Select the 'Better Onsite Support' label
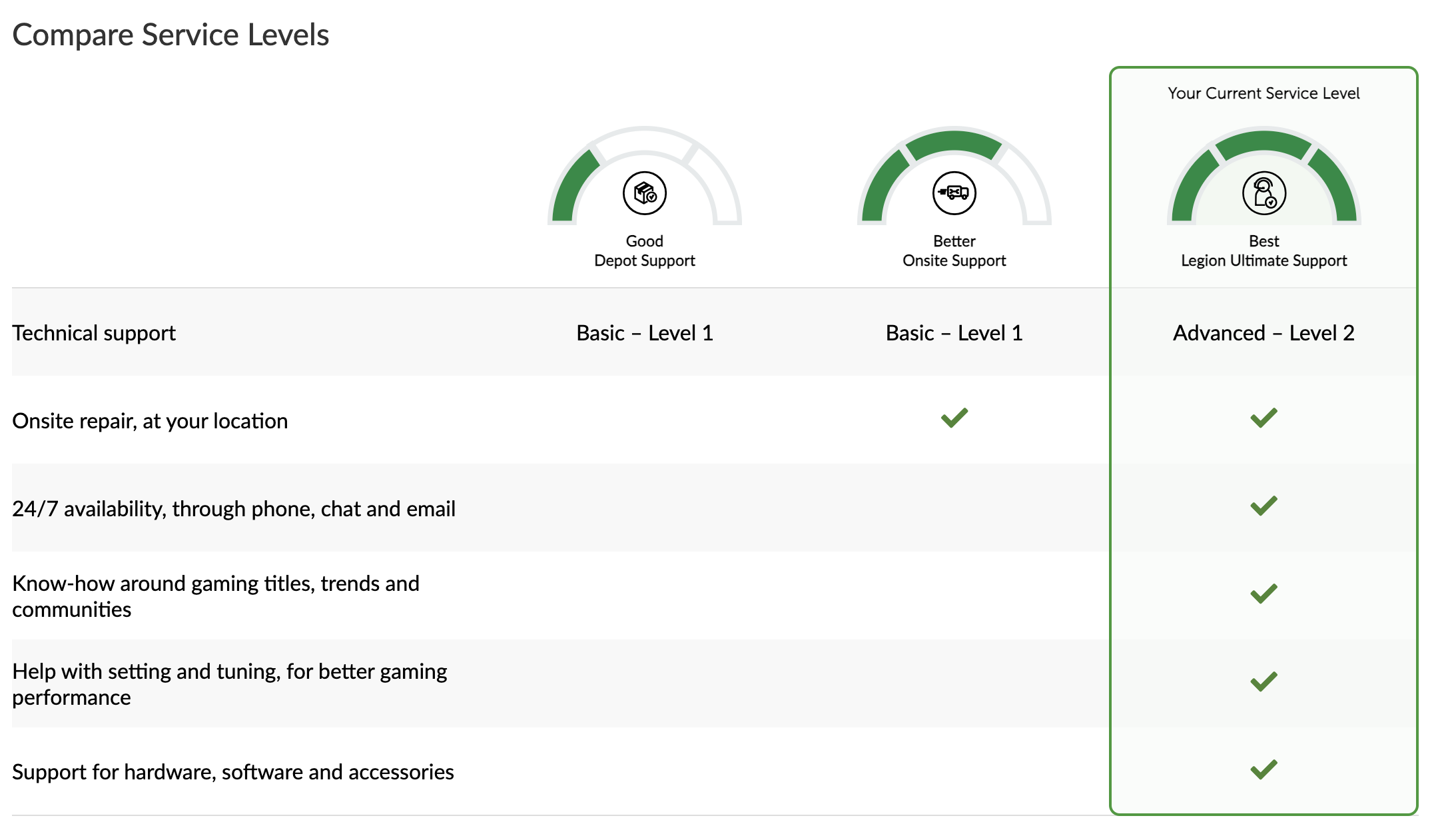The height and width of the screenshot is (838, 1456). click(x=954, y=250)
